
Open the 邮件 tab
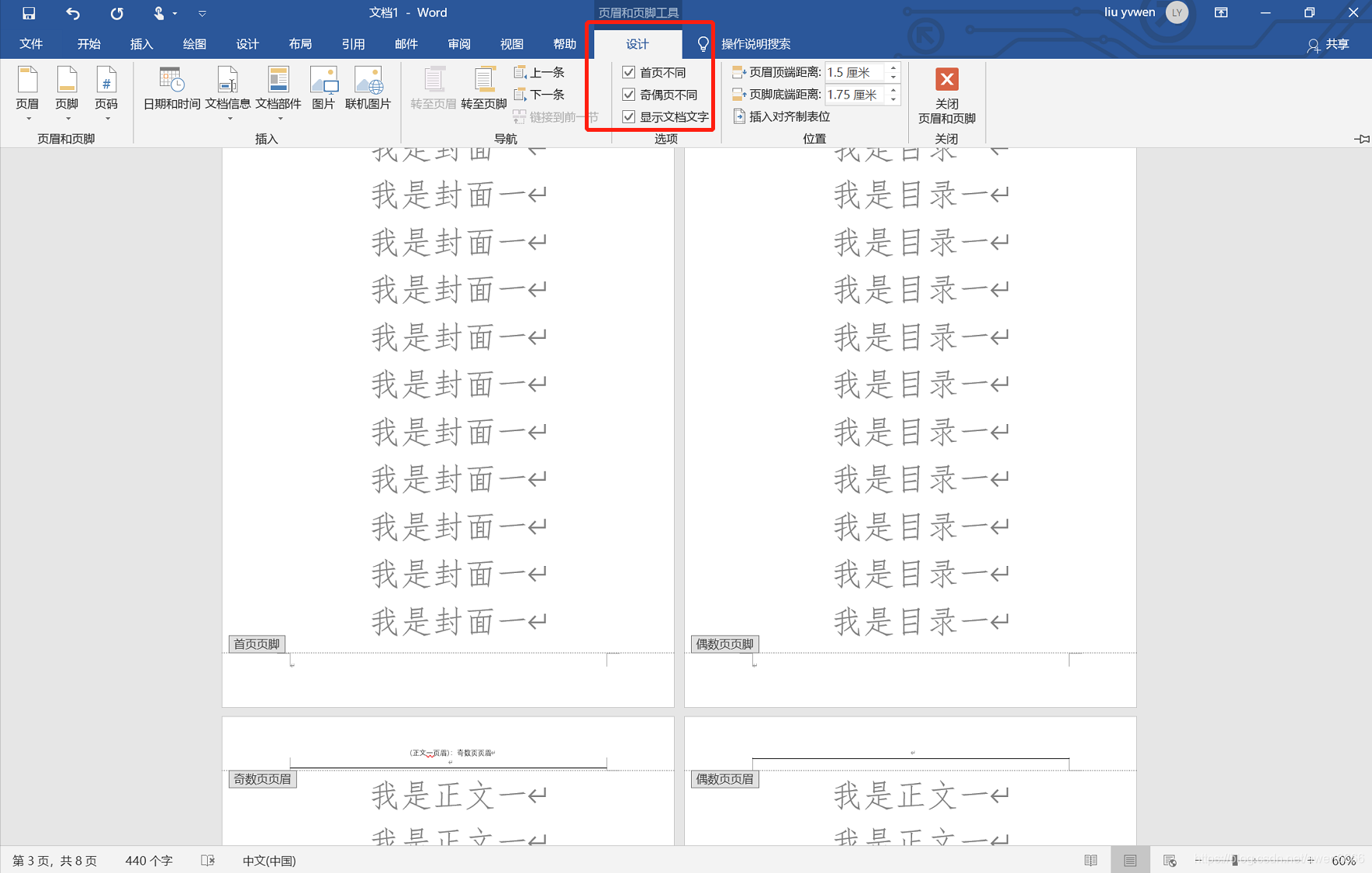pos(406,44)
